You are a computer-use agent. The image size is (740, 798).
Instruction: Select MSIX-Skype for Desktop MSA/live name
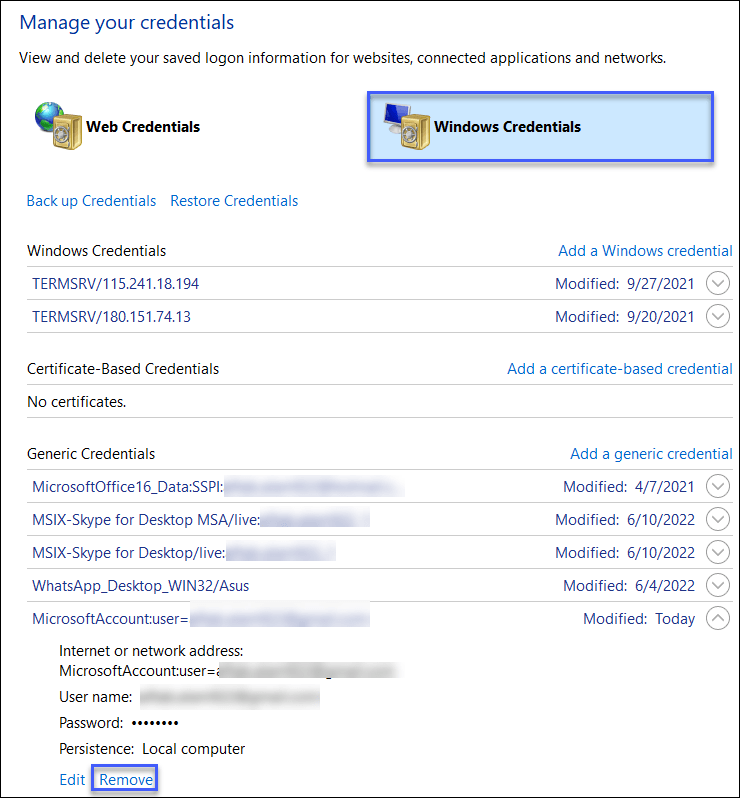click(x=146, y=520)
